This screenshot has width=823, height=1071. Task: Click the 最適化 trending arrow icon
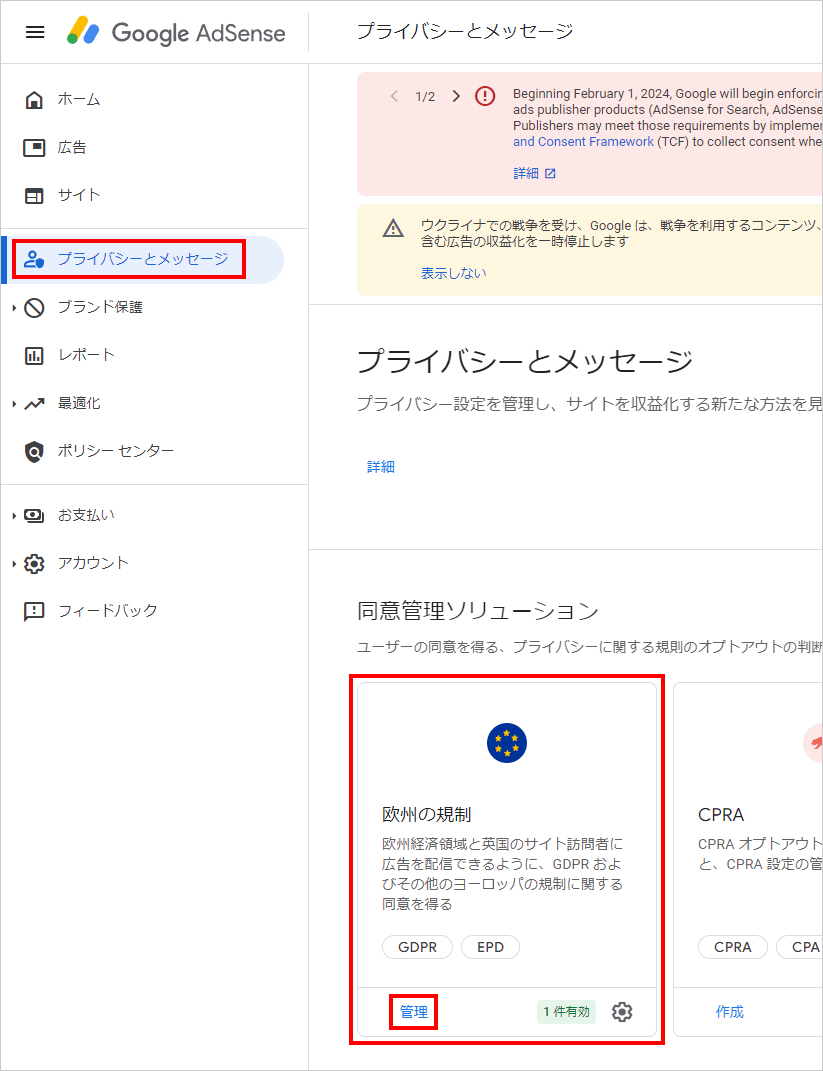[34, 404]
